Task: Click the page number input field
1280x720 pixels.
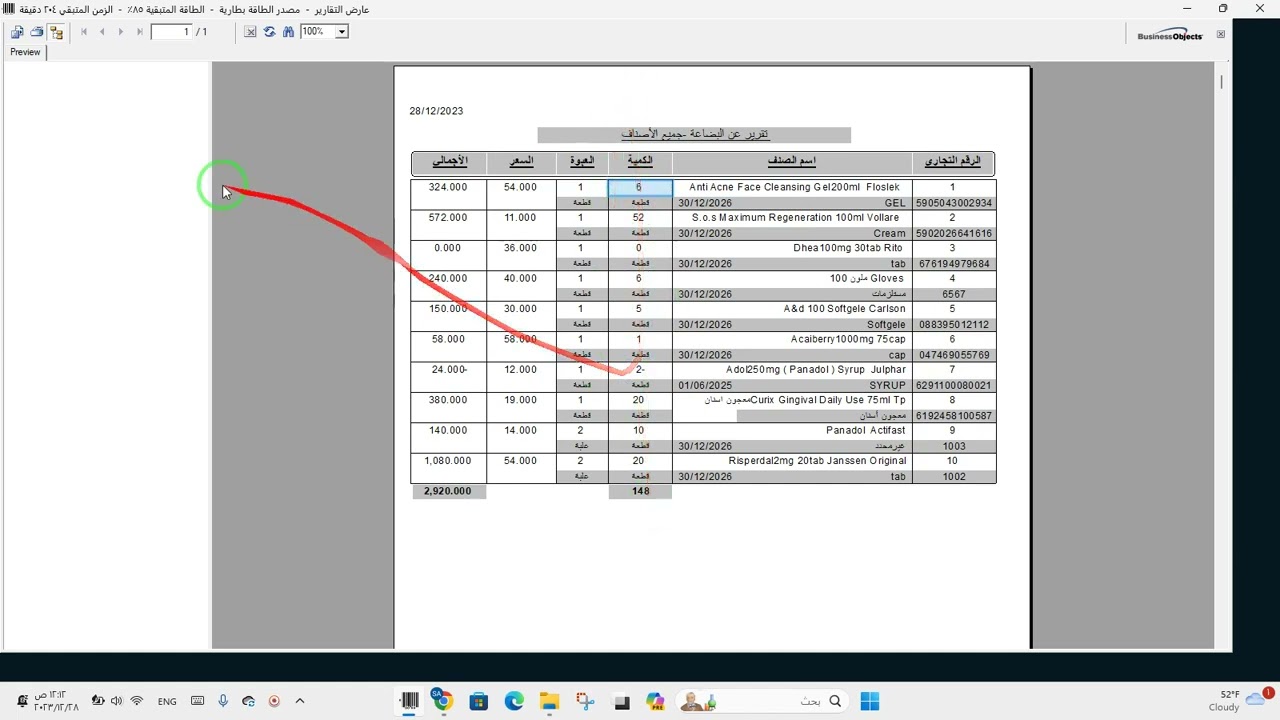Action: coord(172,32)
